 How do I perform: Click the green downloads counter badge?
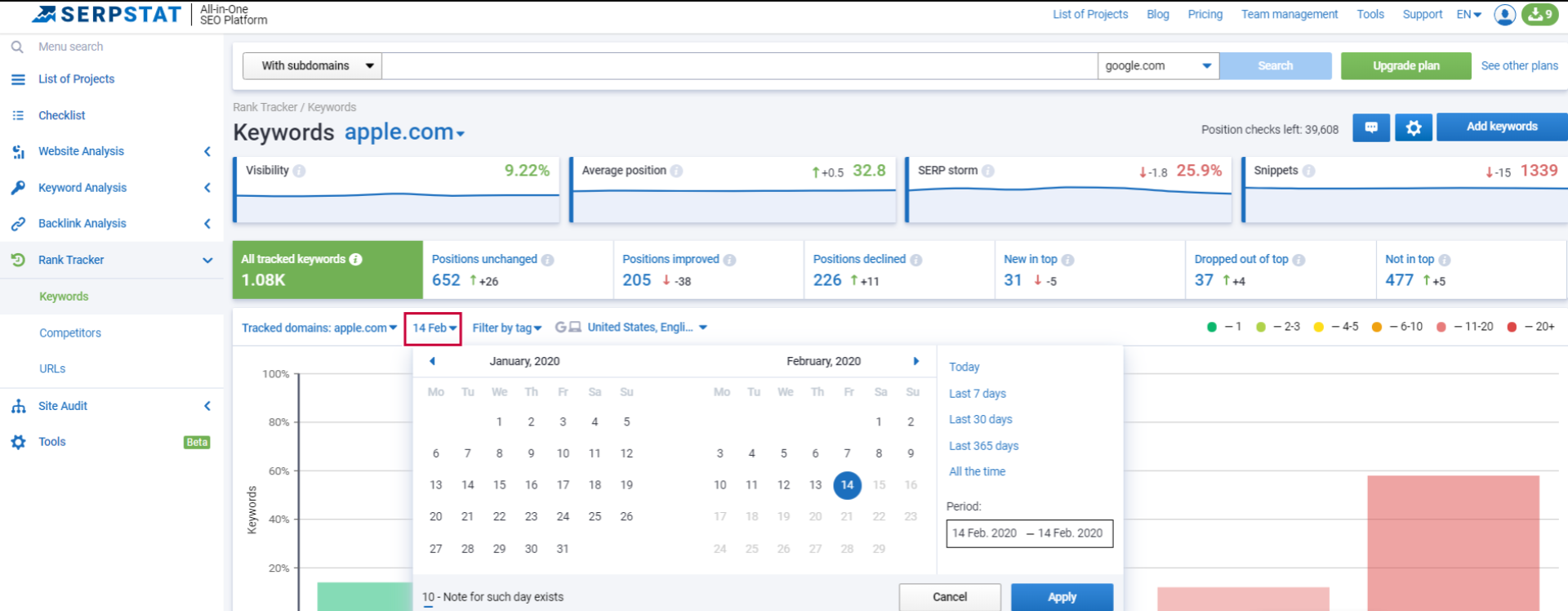pos(1540,14)
